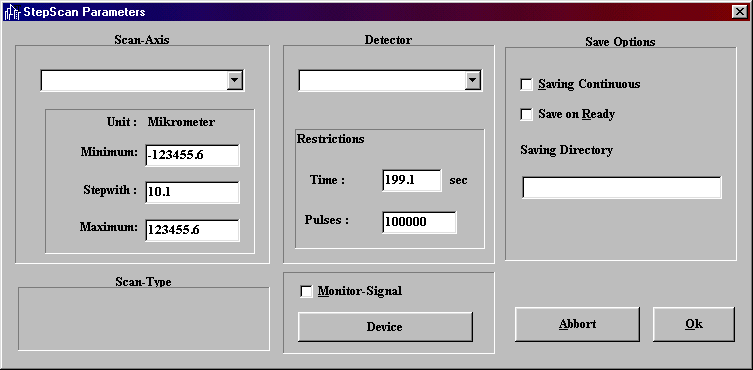Click the Abbort button
753x370 pixels.
pos(577,324)
